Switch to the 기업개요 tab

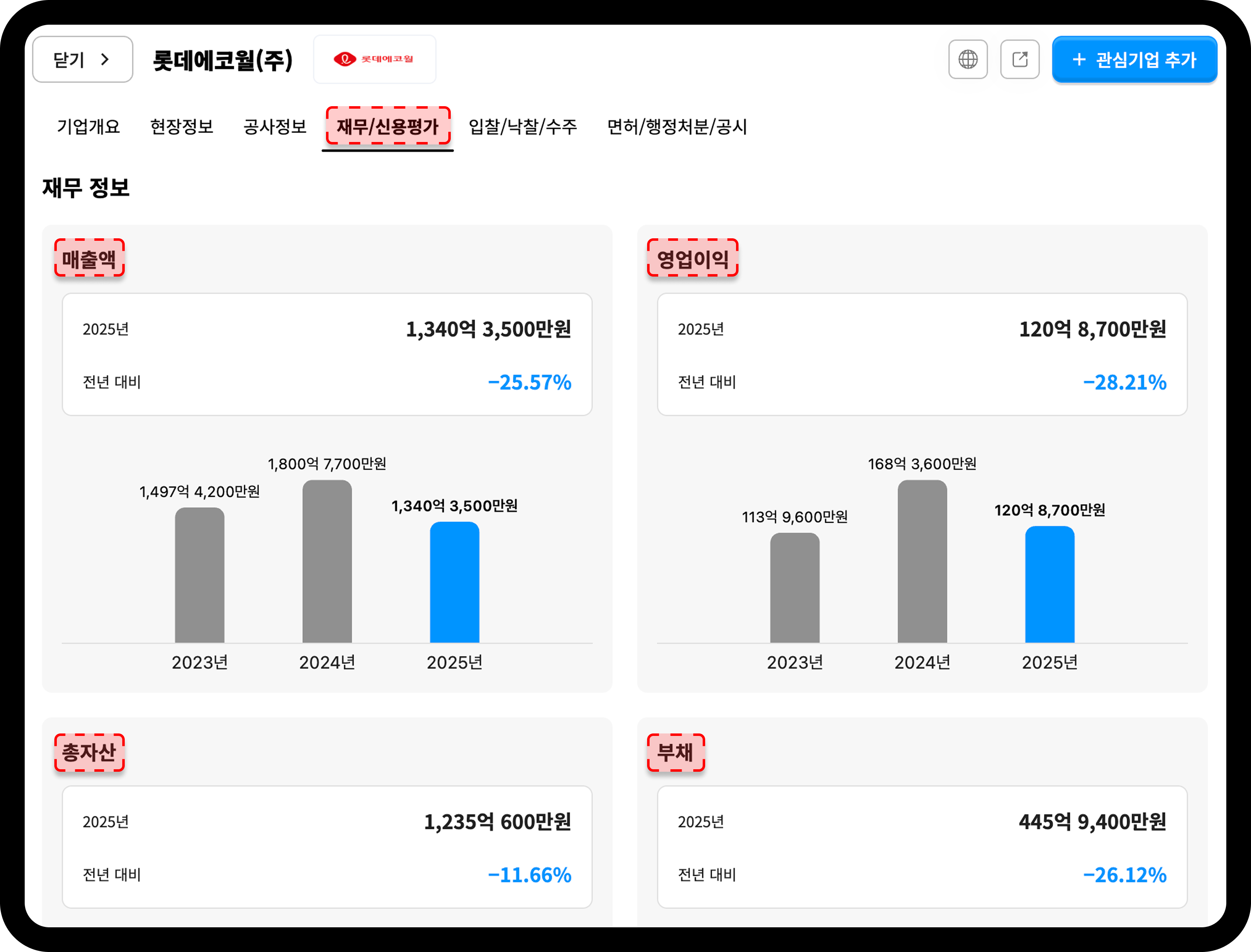89,126
